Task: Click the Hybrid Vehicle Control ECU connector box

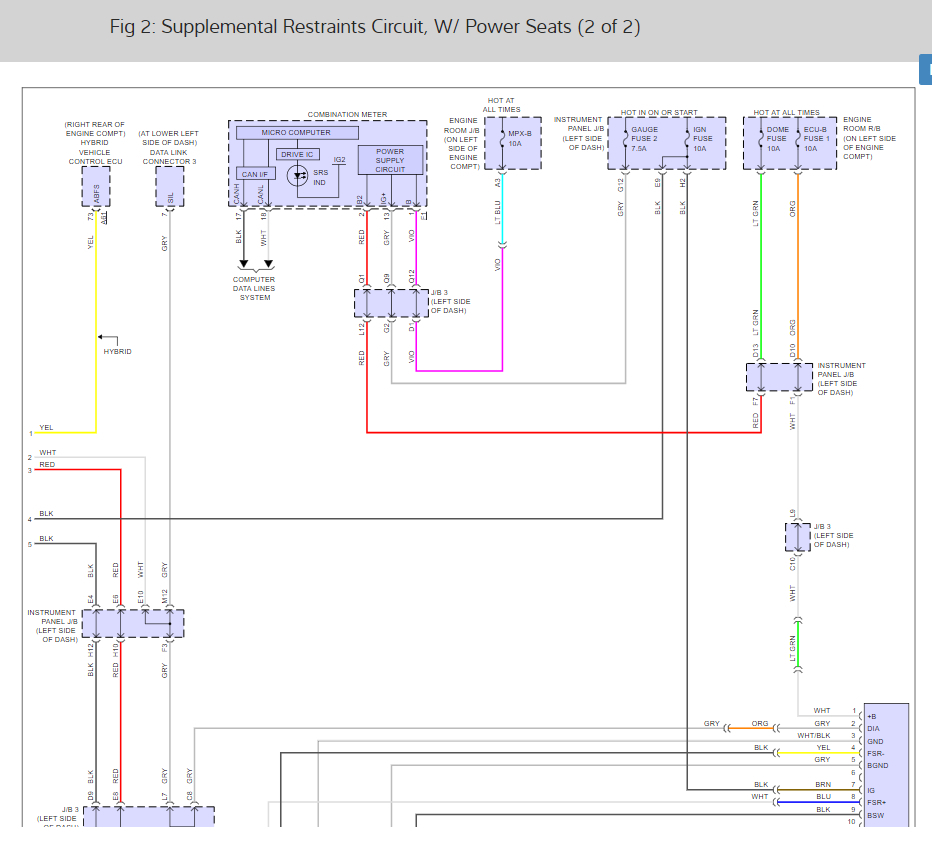Action: [x=96, y=186]
